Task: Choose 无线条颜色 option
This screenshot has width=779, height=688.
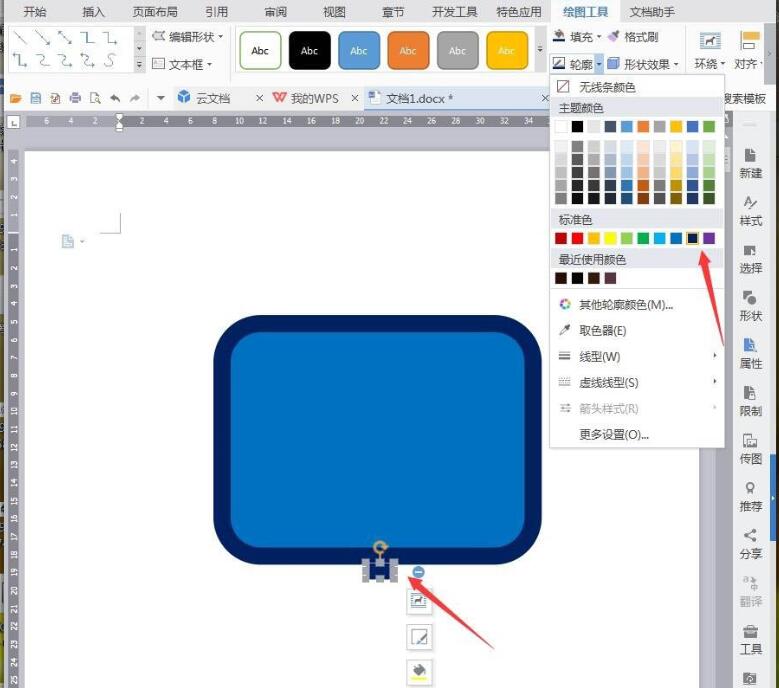Action: (636, 87)
